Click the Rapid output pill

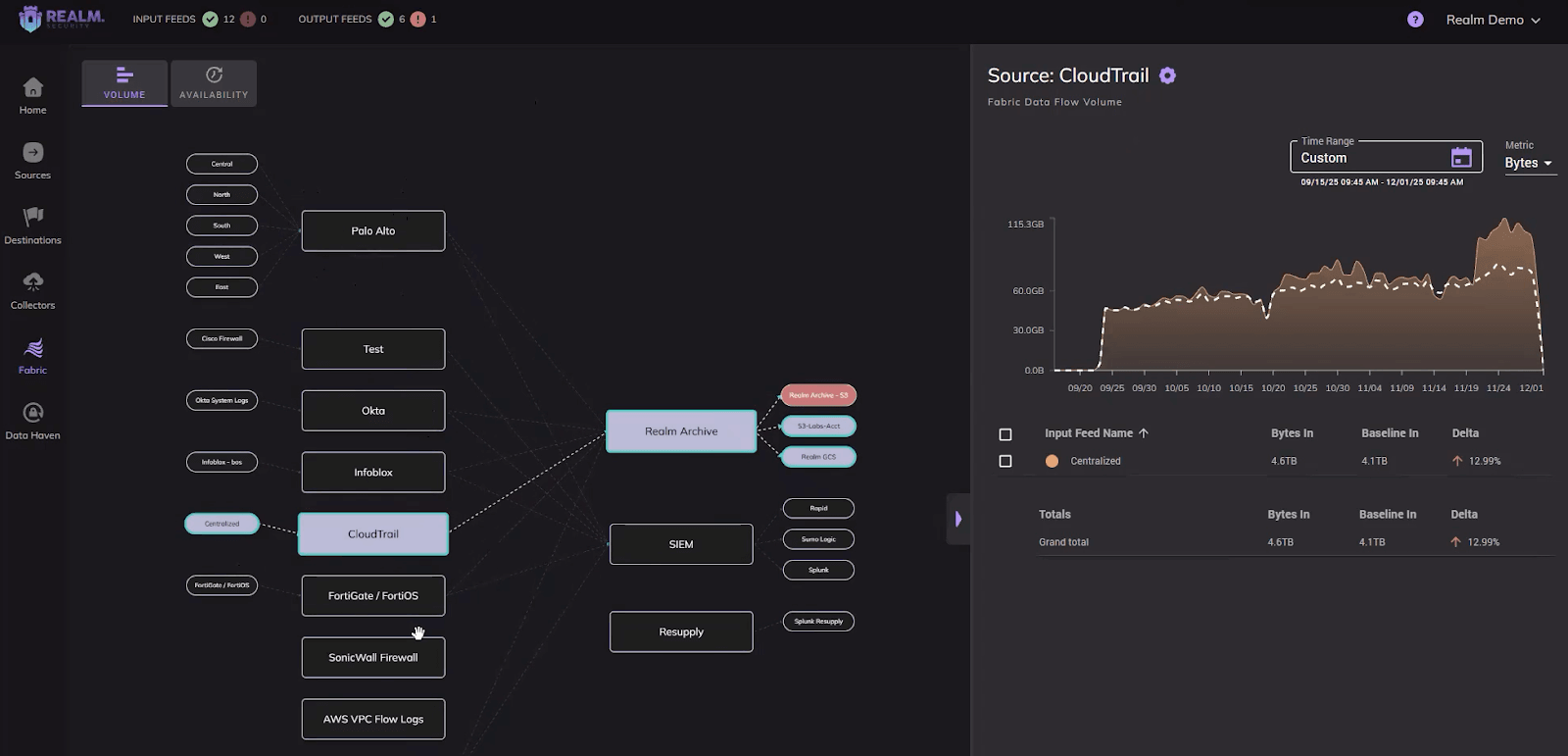point(818,508)
